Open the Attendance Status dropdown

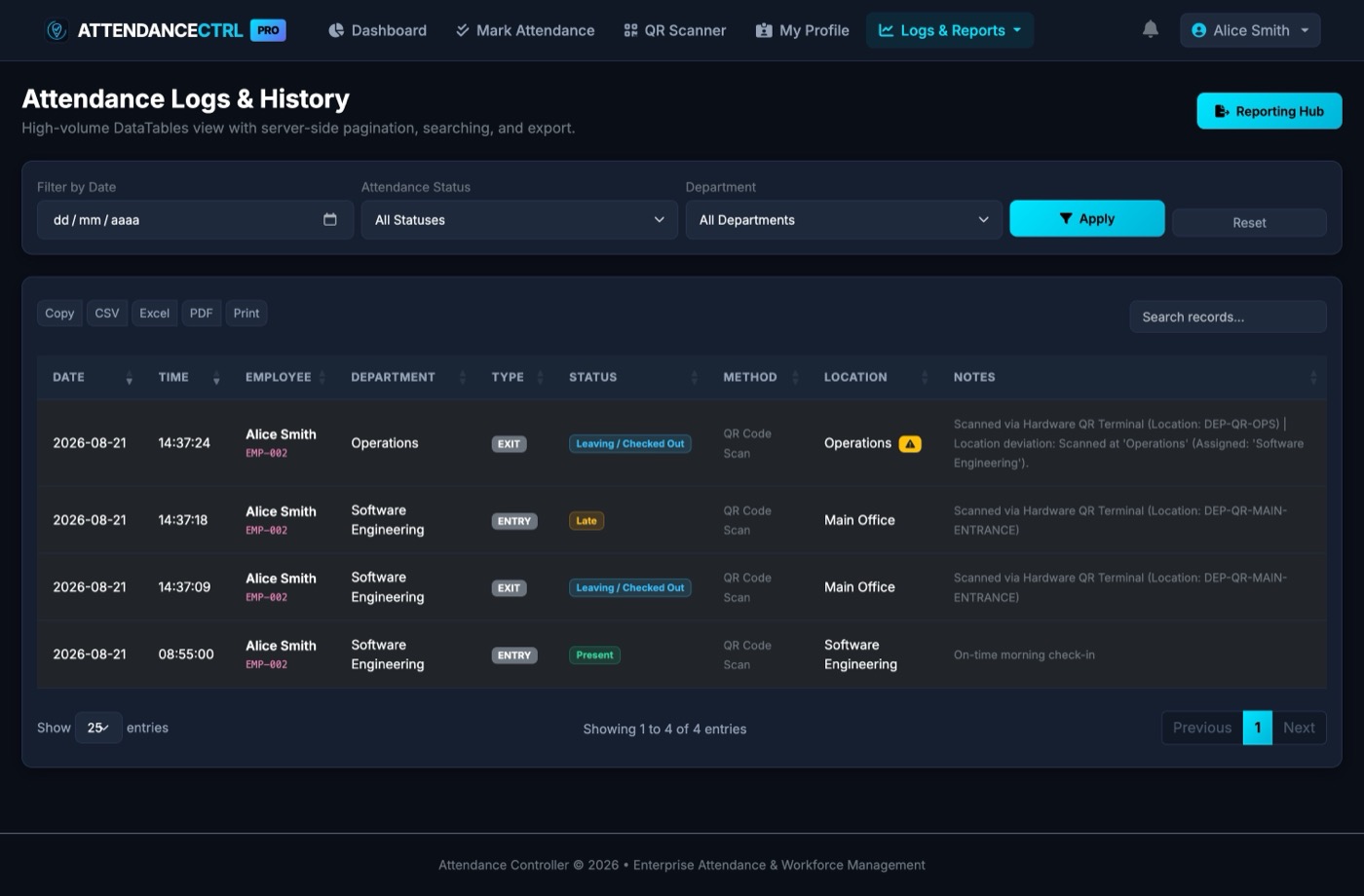(x=519, y=220)
